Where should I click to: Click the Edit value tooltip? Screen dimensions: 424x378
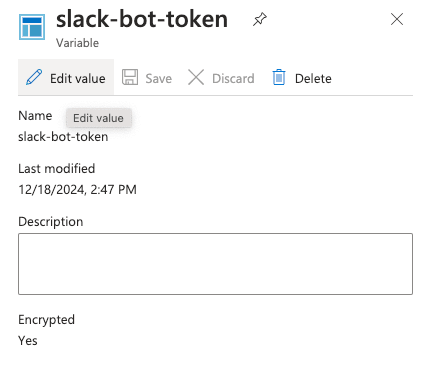pyautogui.click(x=99, y=118)
